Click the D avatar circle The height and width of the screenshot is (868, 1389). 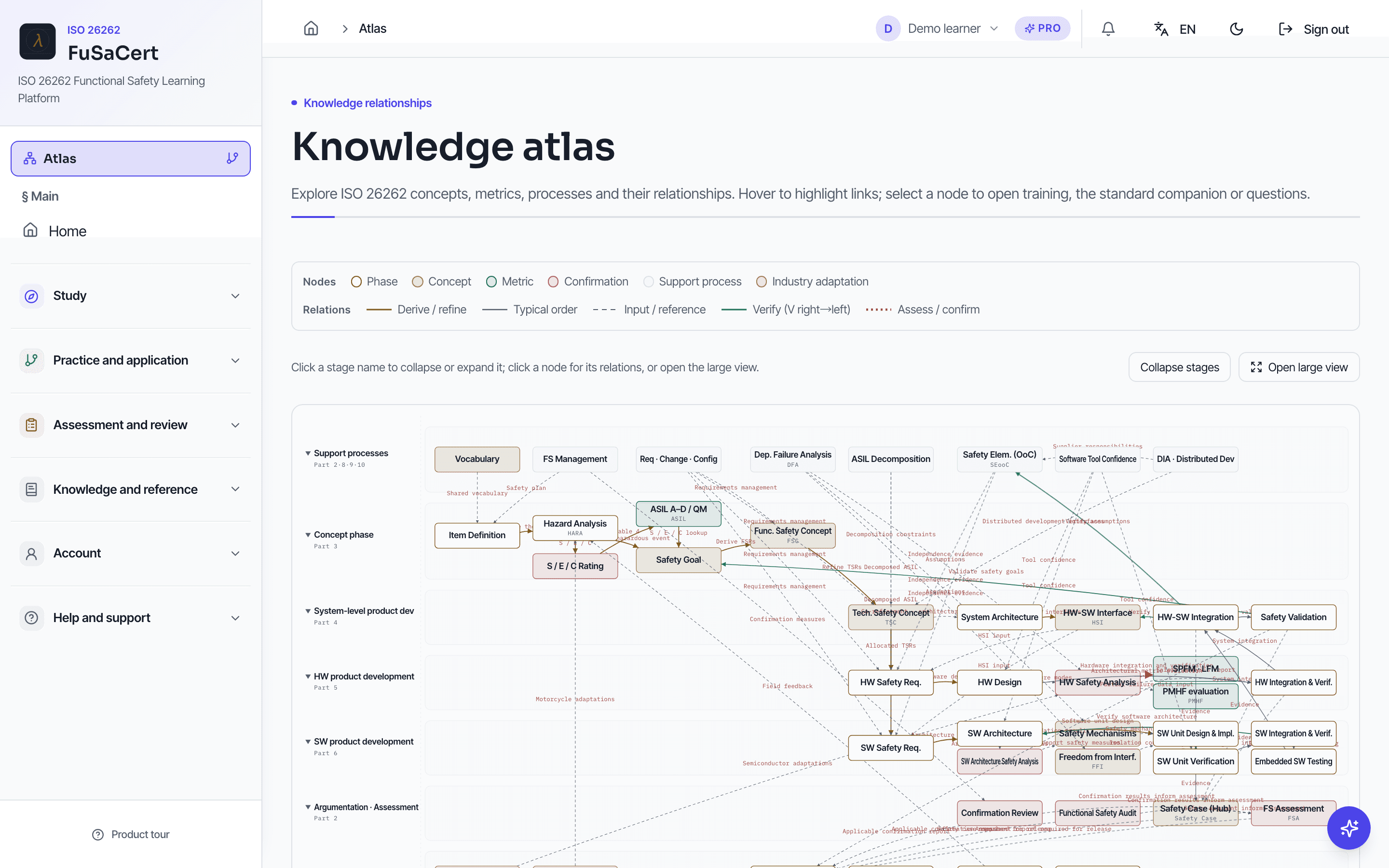point(888,28)
